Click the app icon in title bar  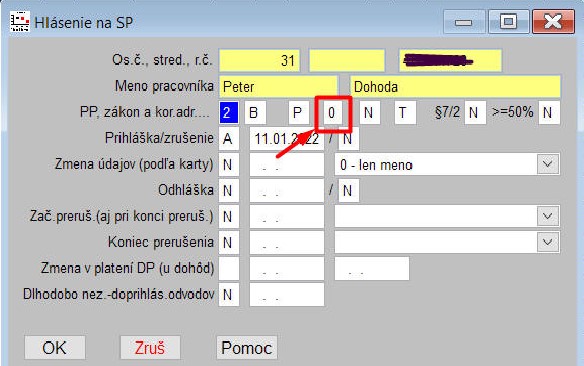pyautogui.click(x=19, y=22)
